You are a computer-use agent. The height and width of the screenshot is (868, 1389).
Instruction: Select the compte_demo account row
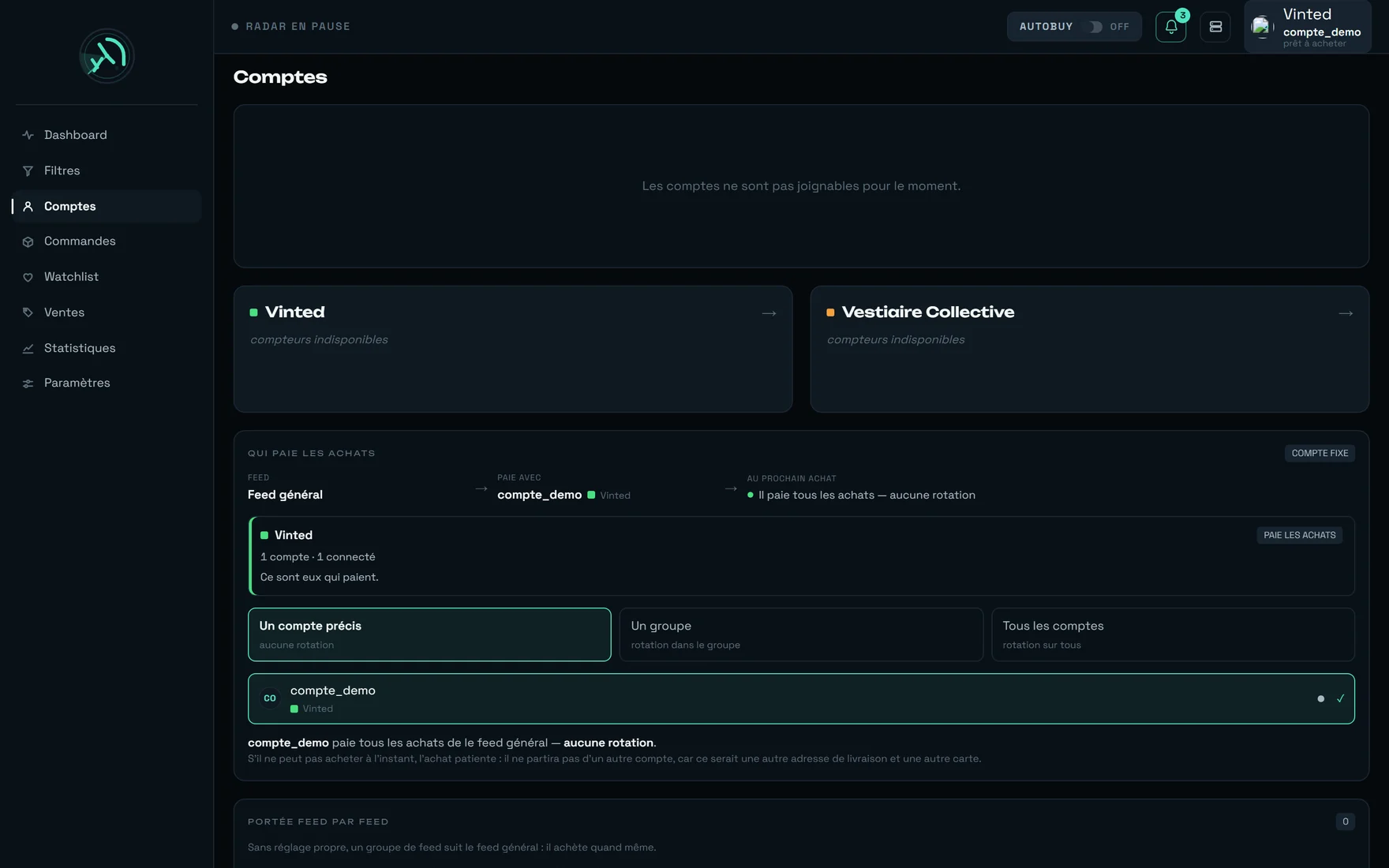(x=801, y=698)
